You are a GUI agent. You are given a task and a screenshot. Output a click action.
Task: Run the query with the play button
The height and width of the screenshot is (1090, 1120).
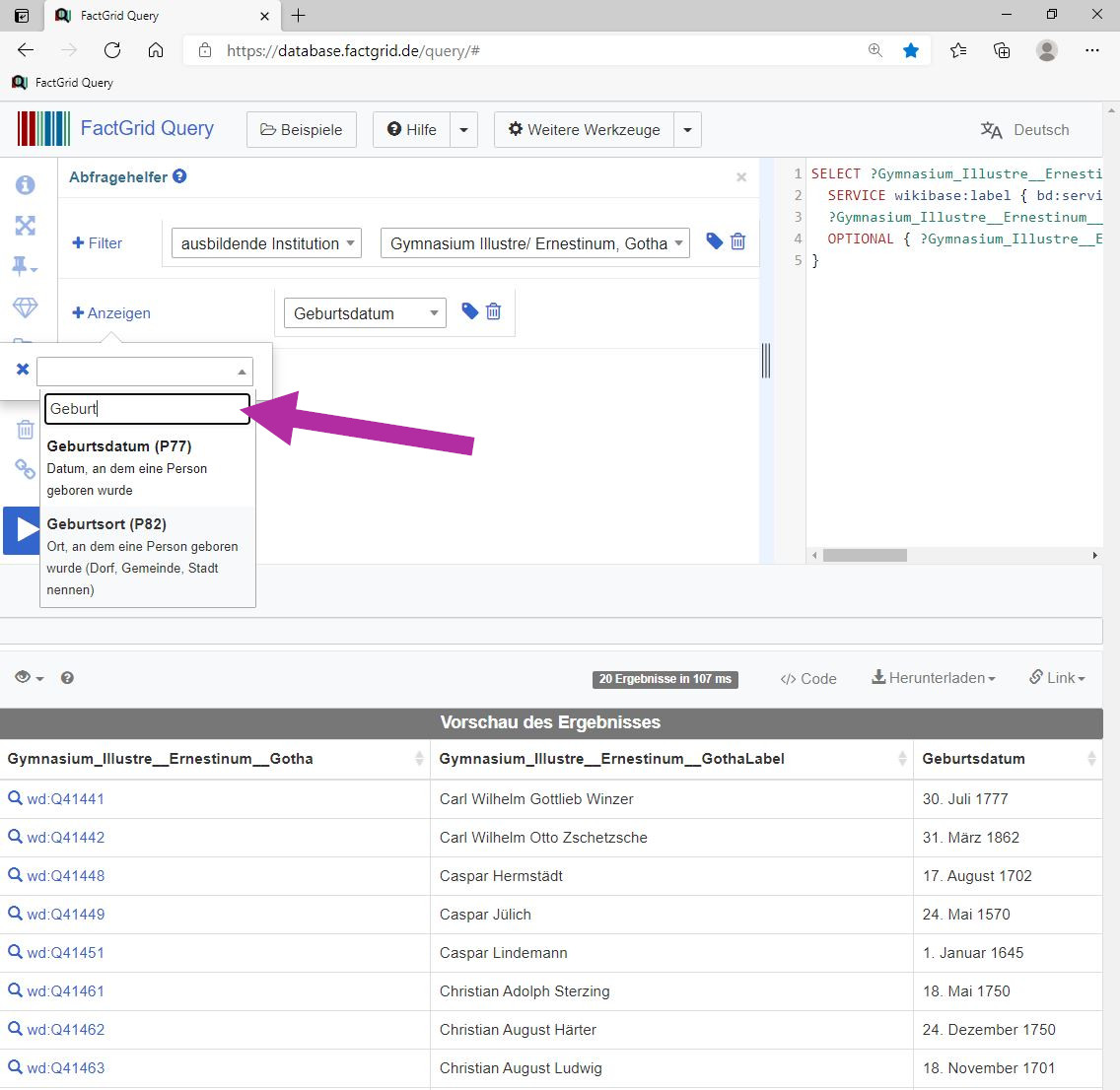tap(22, 530)
